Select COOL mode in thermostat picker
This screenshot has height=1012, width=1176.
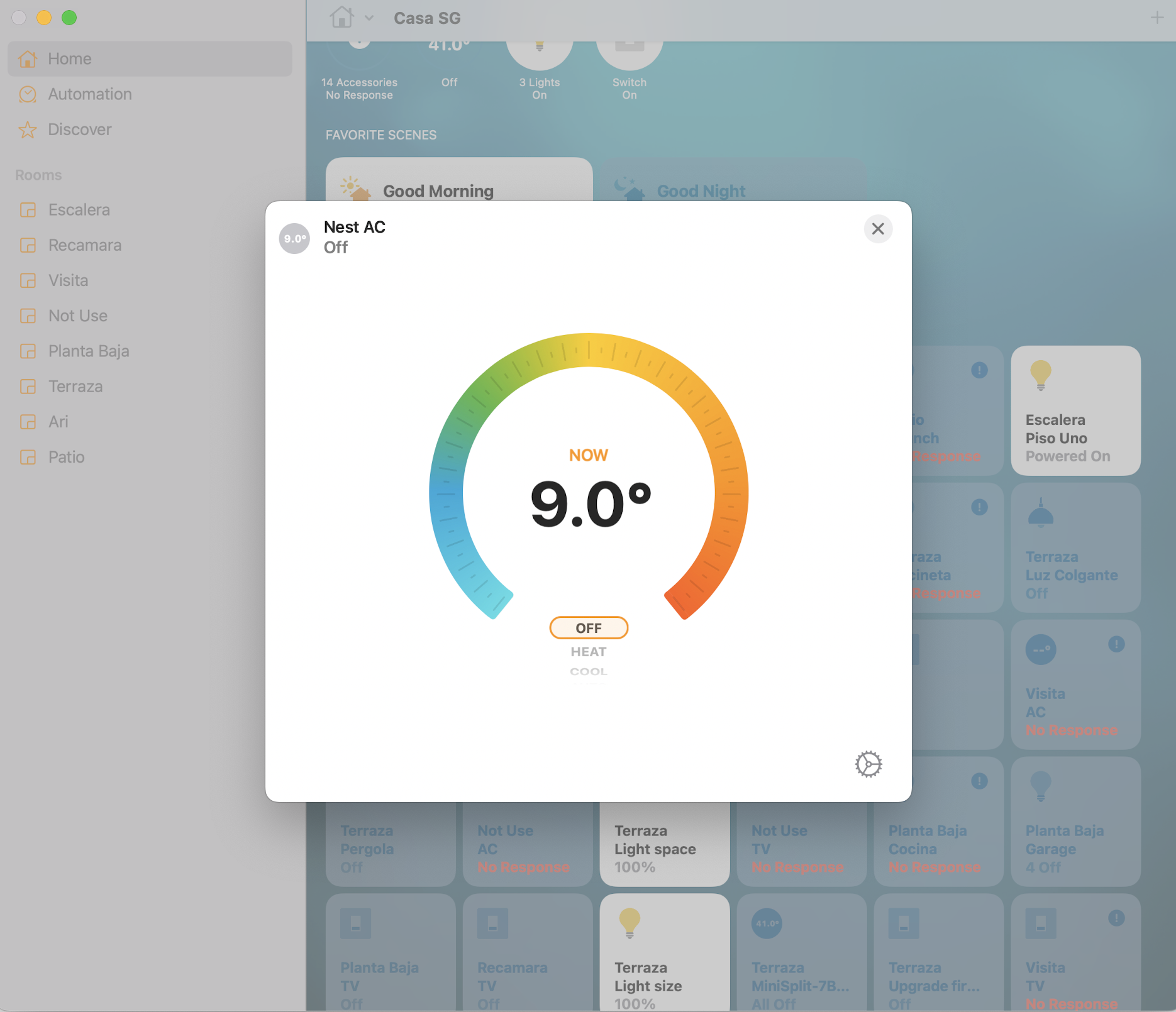coord(589,671)
